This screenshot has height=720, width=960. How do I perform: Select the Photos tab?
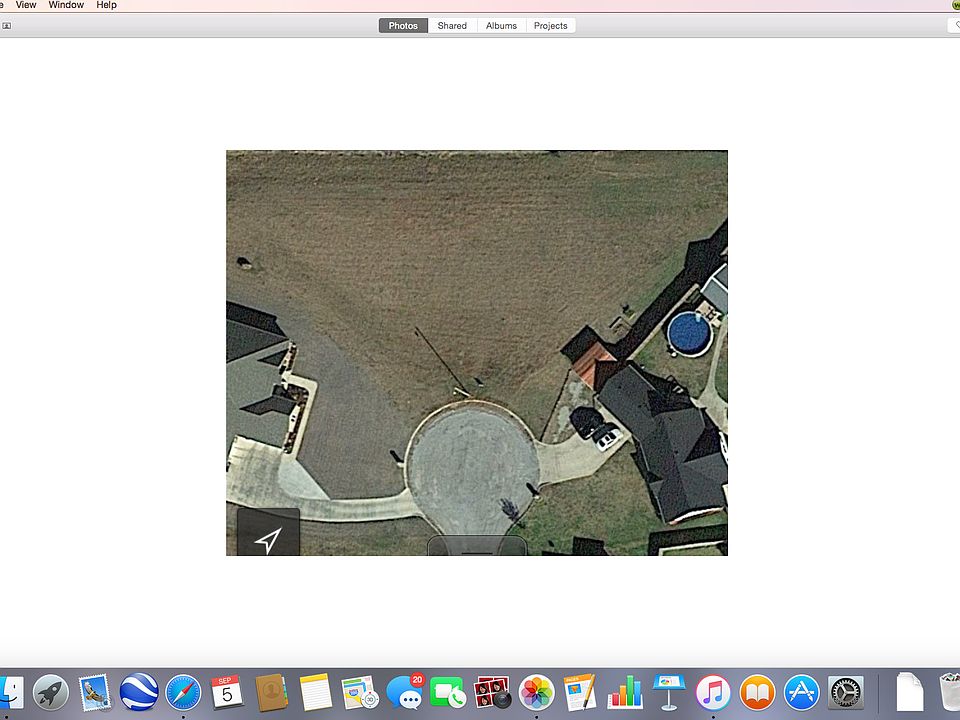coord(403,26)
